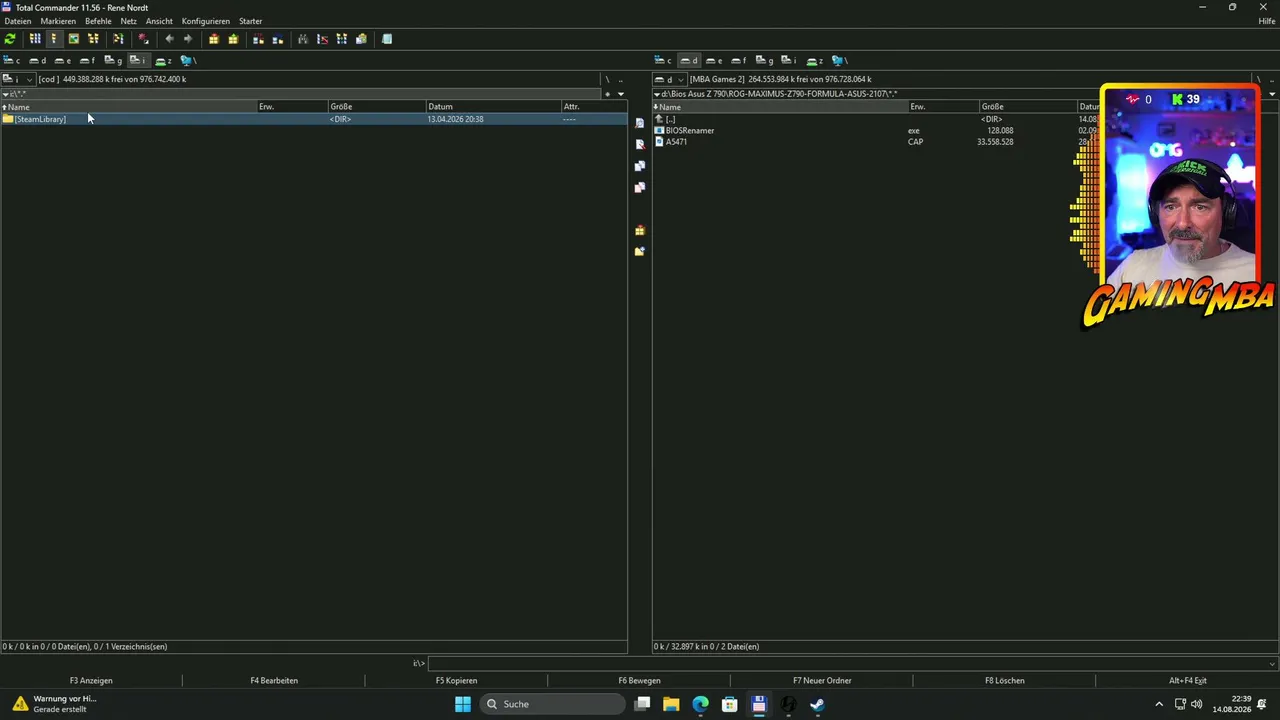Open network neighborhood in right drive bar

pos(840,60)
